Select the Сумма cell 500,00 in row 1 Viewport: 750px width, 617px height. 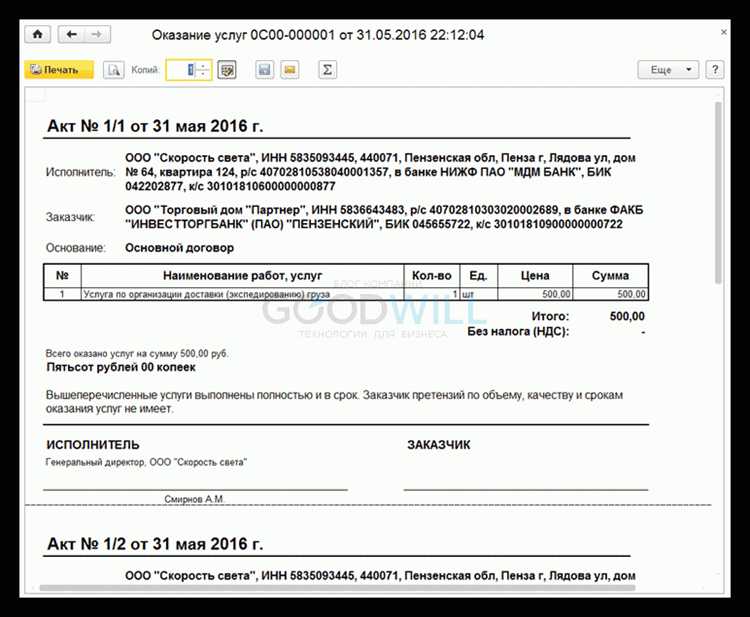pyautogui.click(x=610, y=294)
